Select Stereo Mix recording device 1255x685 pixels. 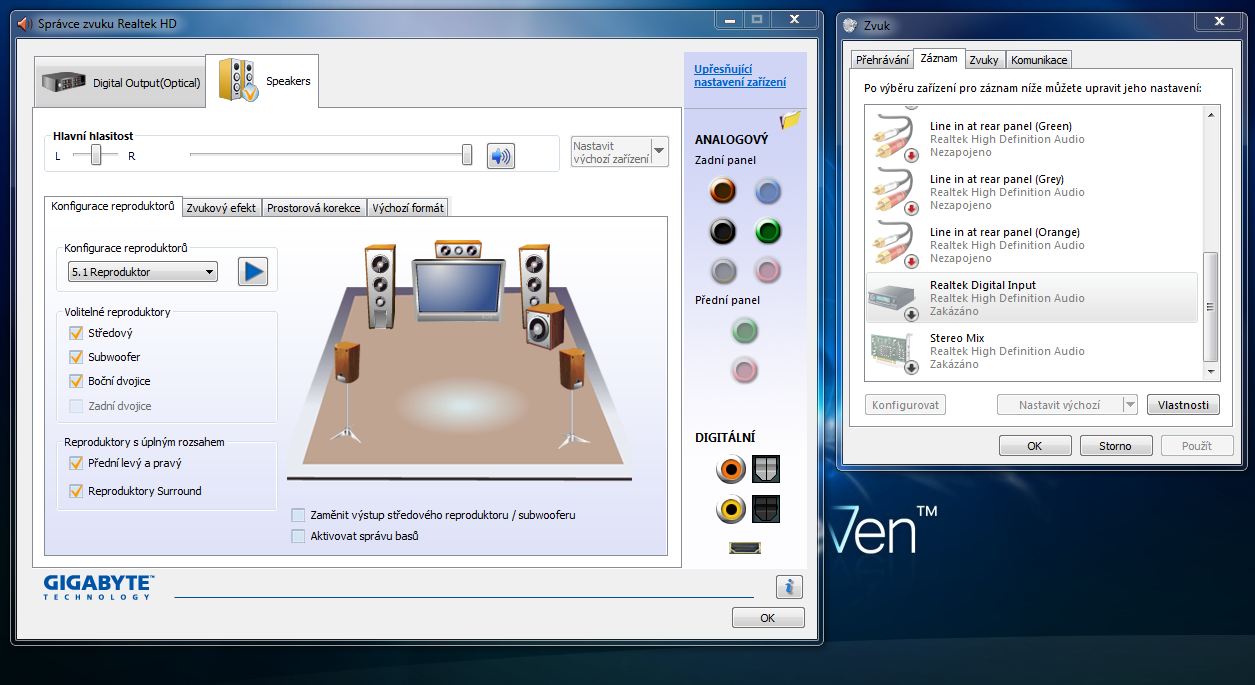1032,351
